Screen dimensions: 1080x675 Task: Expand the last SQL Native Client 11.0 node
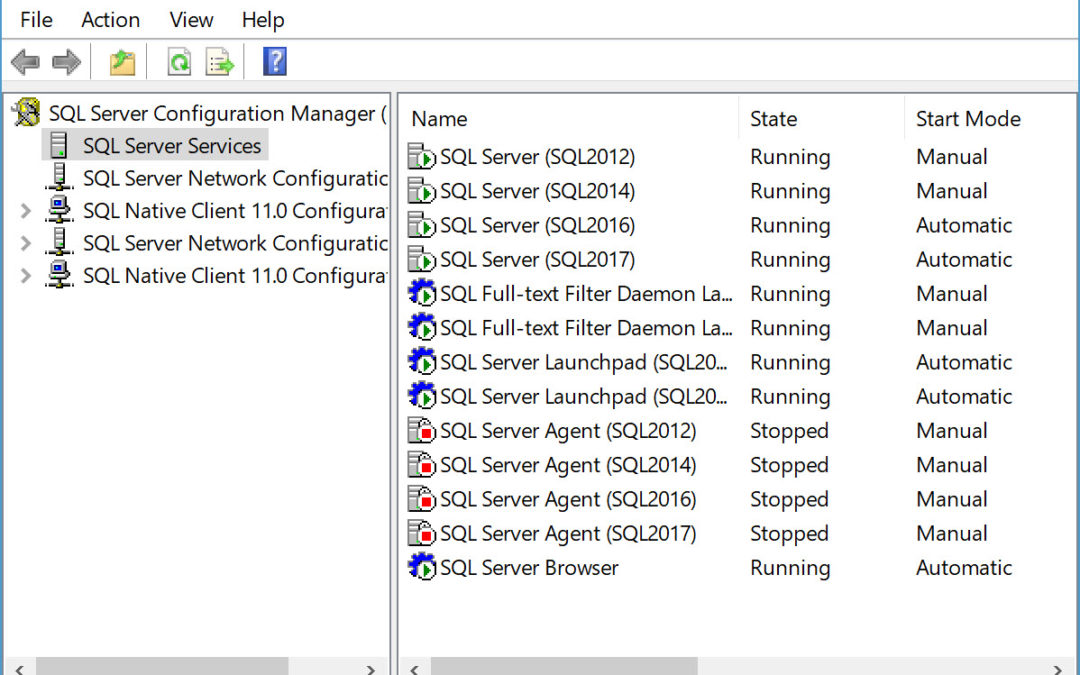pyautogui.click(x=26, y=275)
